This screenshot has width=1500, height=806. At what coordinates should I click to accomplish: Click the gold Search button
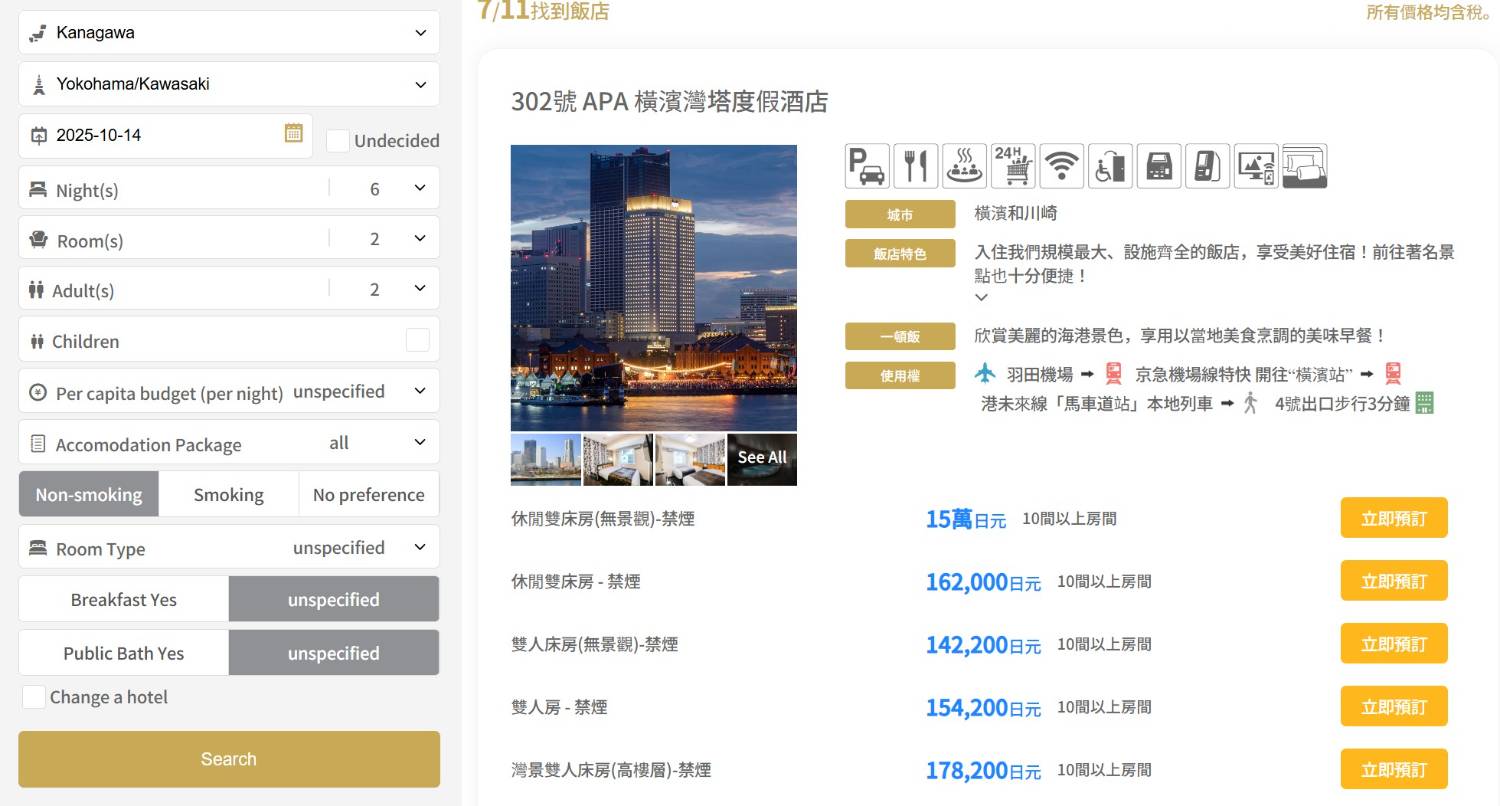229,759
